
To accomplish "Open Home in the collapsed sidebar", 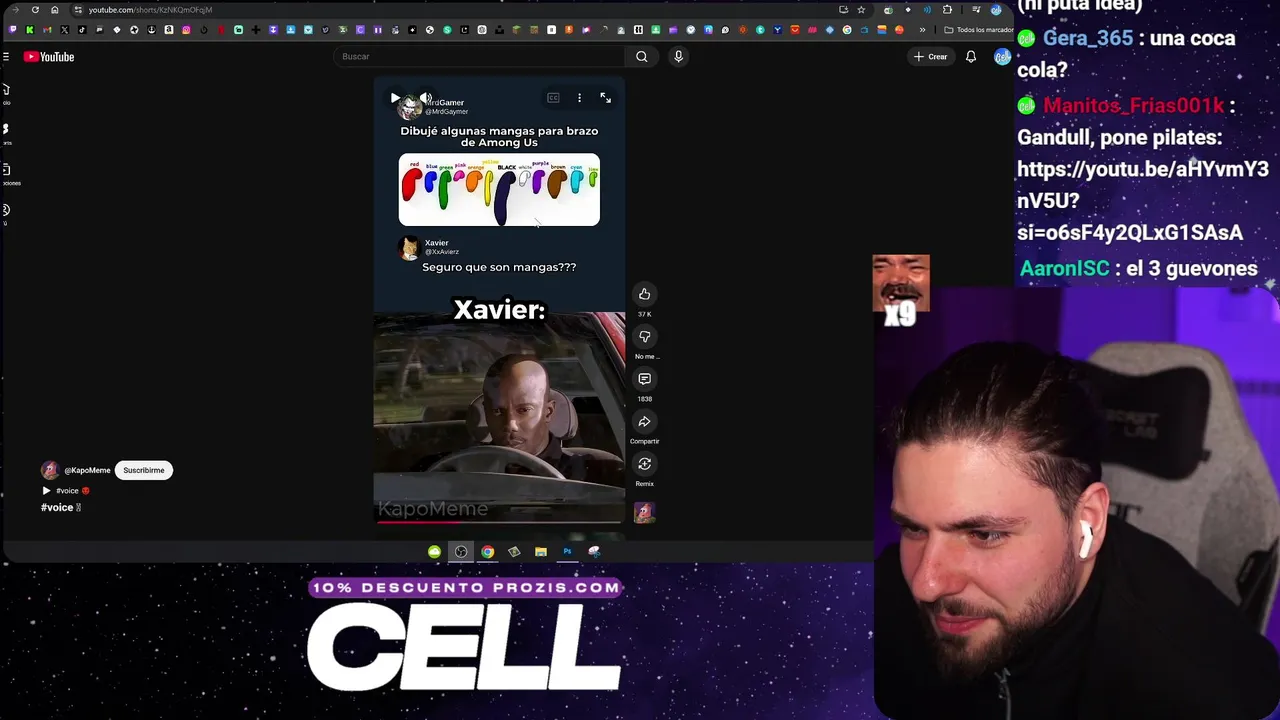I will point(5,93).
